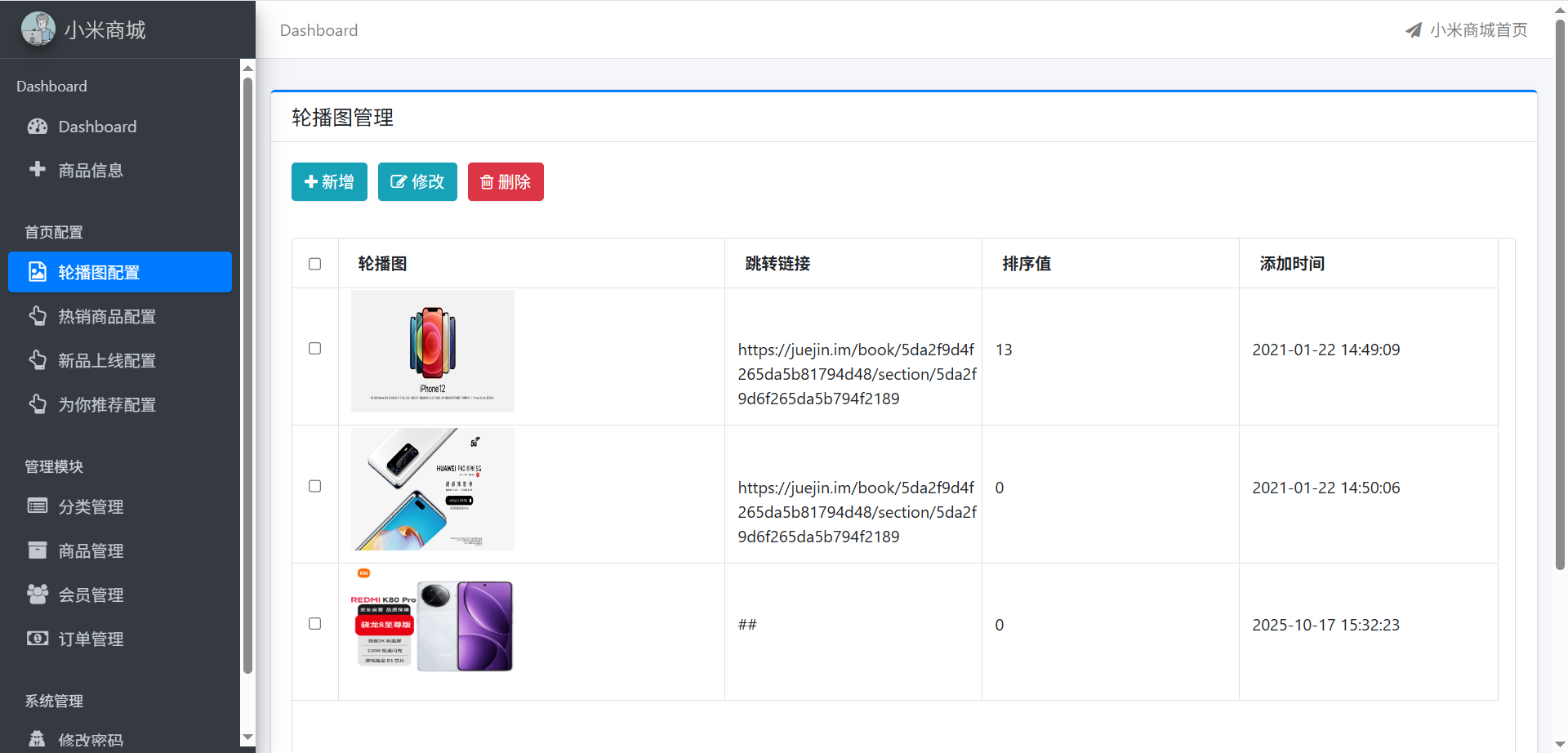Open the Dashboard sidebar menu item
Image resolution: width=1568 pixels, height=753 pixels.
pyautogui.click(x=120, y=127)
